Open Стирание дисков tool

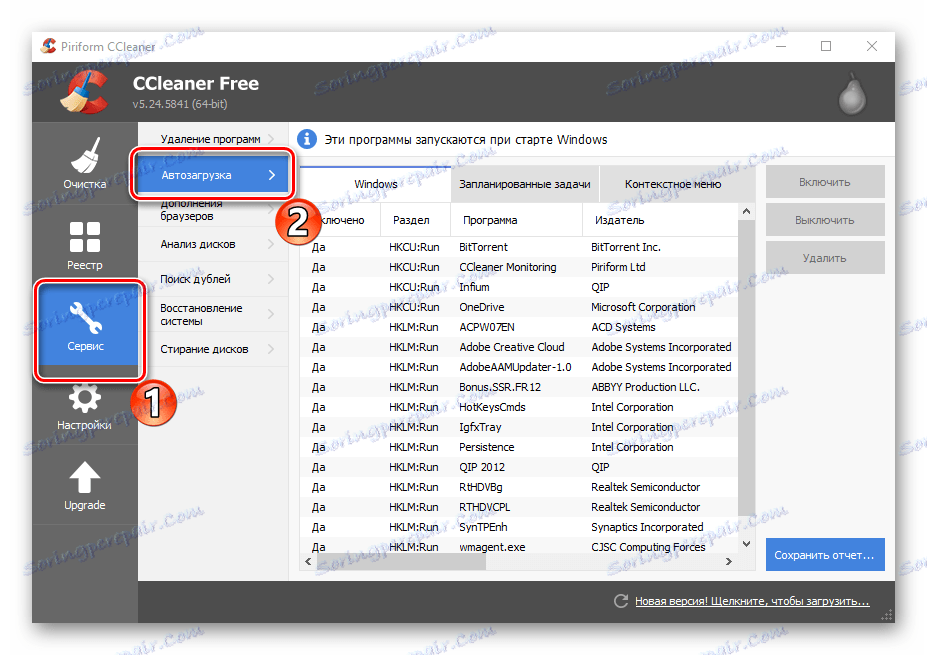(x=213, y=349)
